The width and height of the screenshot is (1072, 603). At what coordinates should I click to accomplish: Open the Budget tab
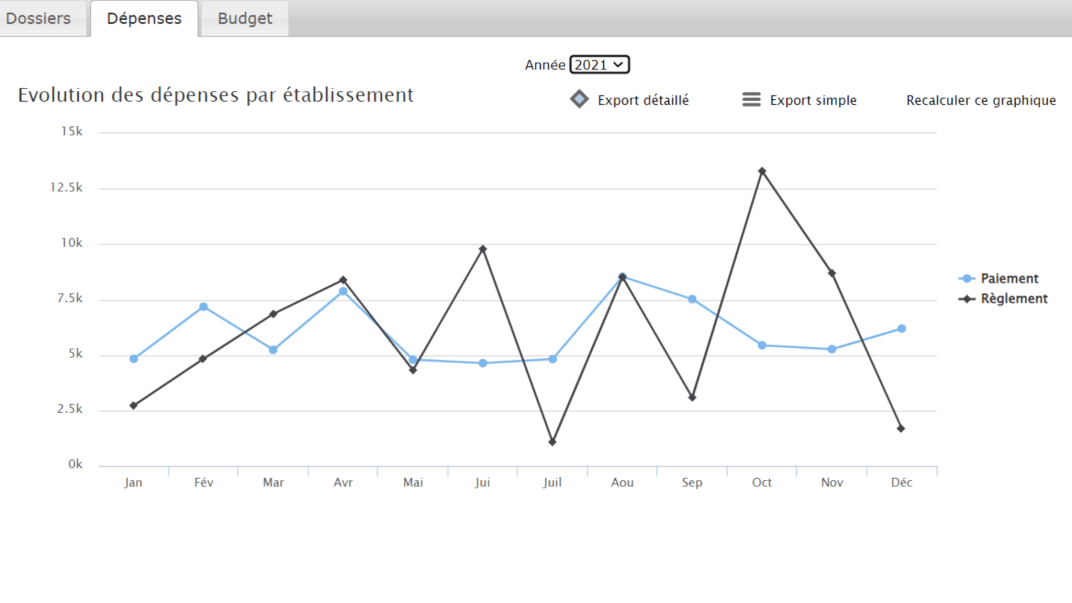(245, 18)
